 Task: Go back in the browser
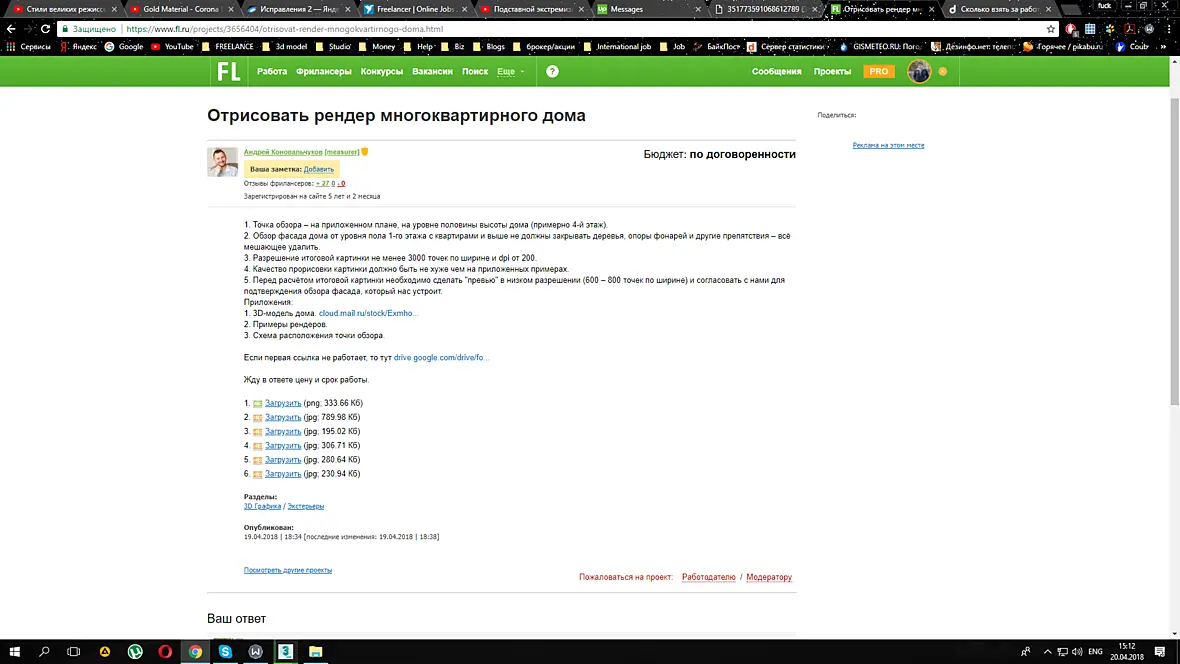point(11,29)
